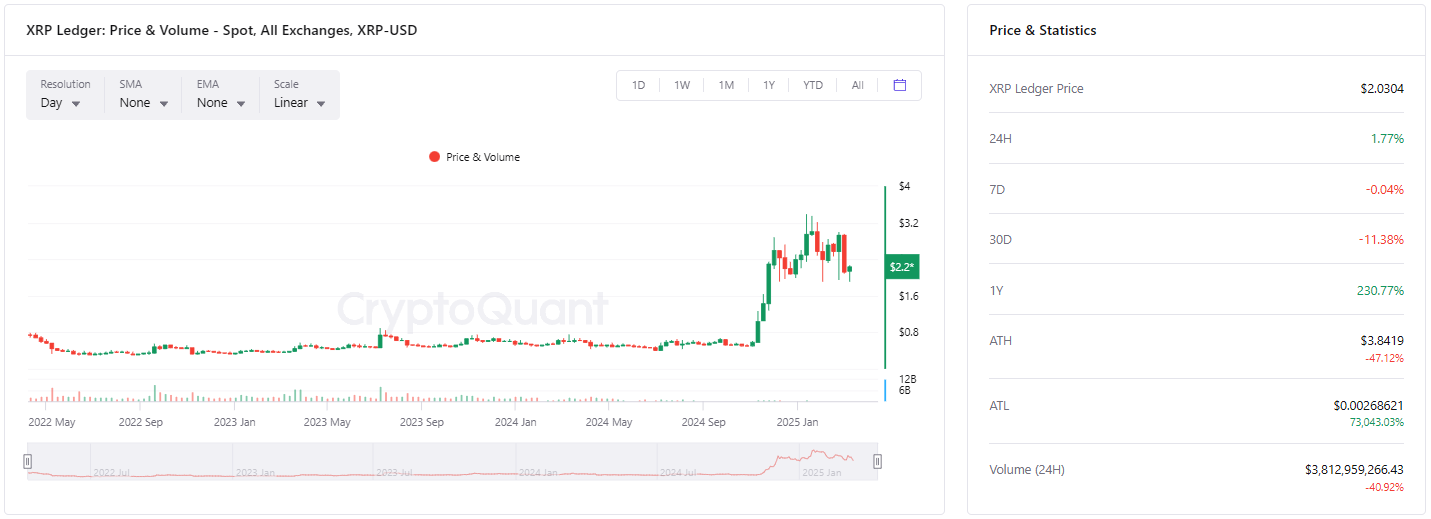Image resolution: width=1431 pixels, height=519 pixels.
Task: Click the 30D change value -11.38%
Action: (1382, 240)
